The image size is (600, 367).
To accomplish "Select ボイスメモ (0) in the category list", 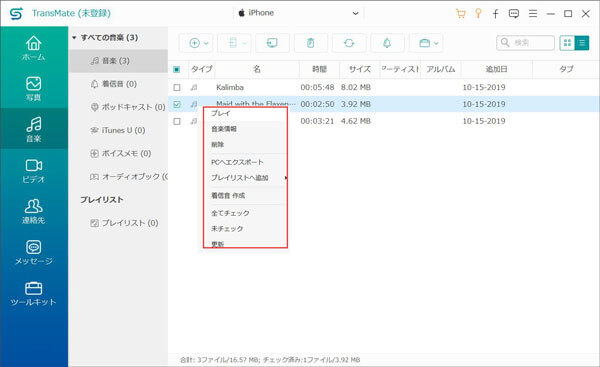I will click(118, 153).
